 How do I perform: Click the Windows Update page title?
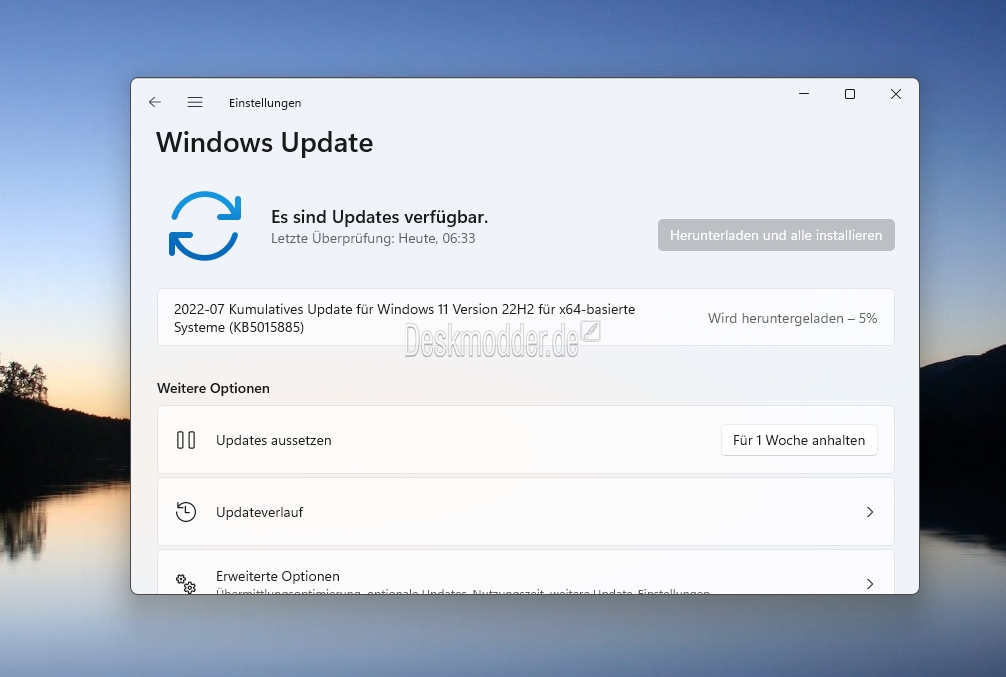(x=264, y=142)
